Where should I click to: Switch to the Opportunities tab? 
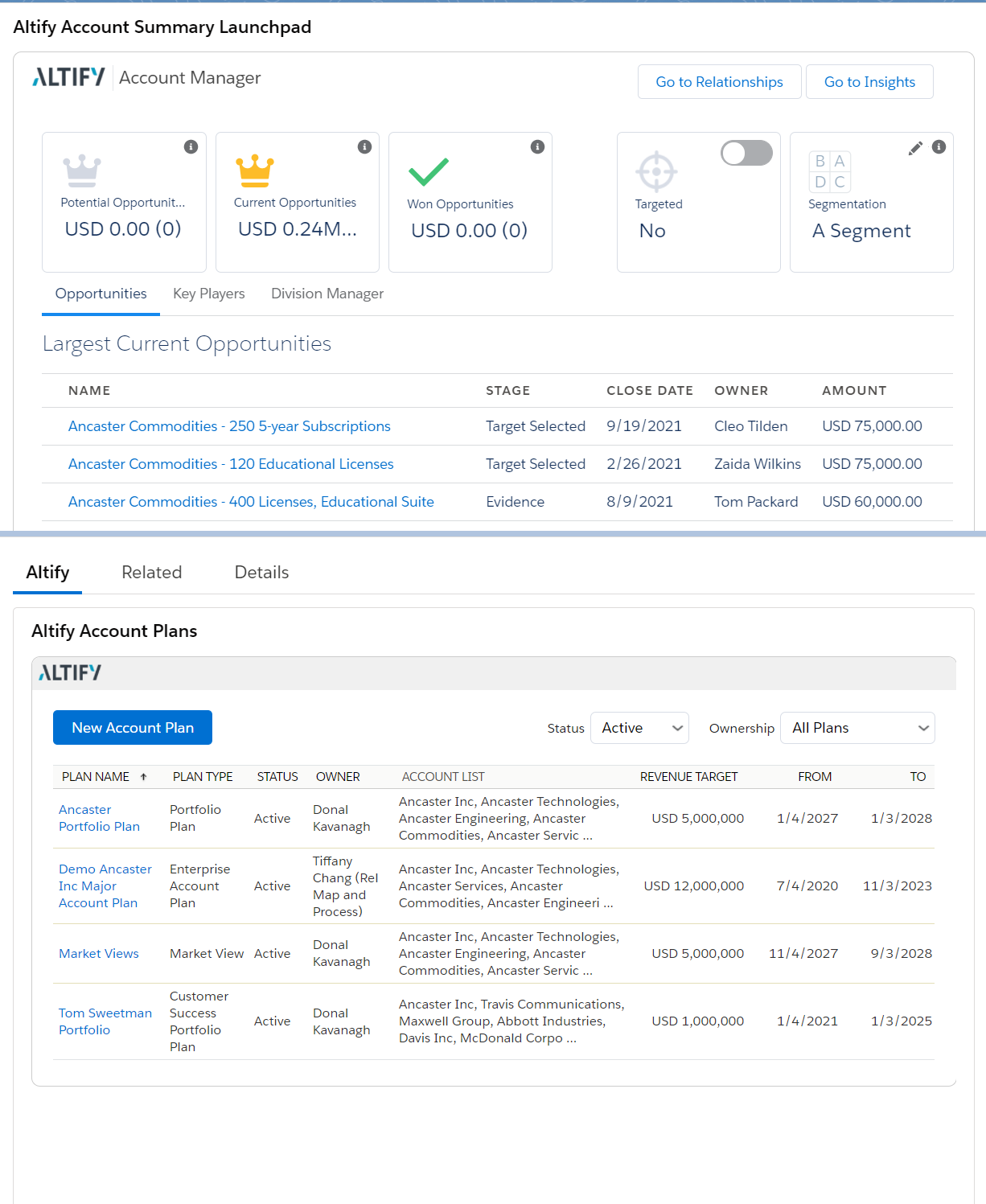(101, 294)
